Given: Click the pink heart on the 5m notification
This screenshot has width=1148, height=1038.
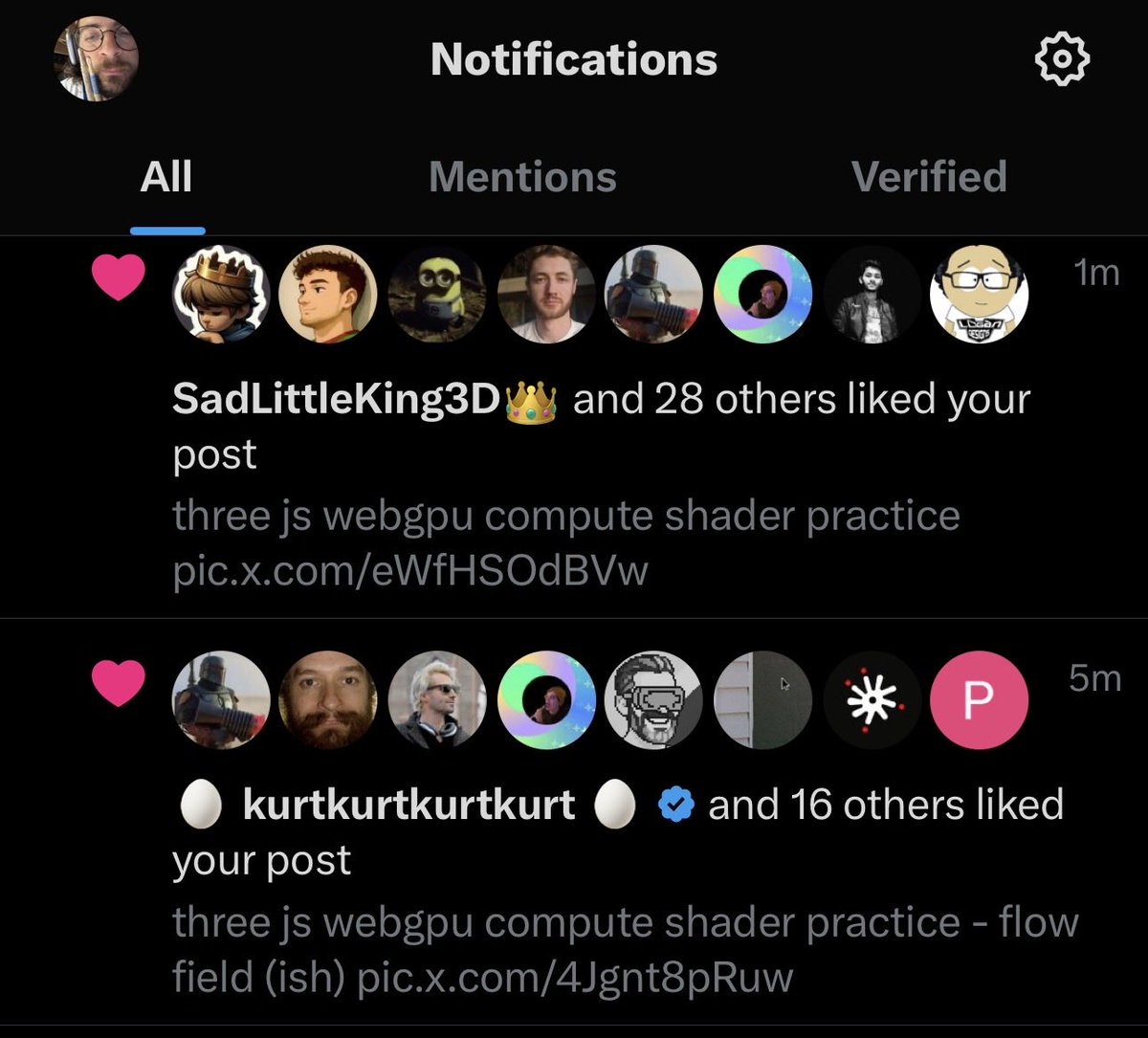Looking at the screenshot, I should click(x=117, y=685).
